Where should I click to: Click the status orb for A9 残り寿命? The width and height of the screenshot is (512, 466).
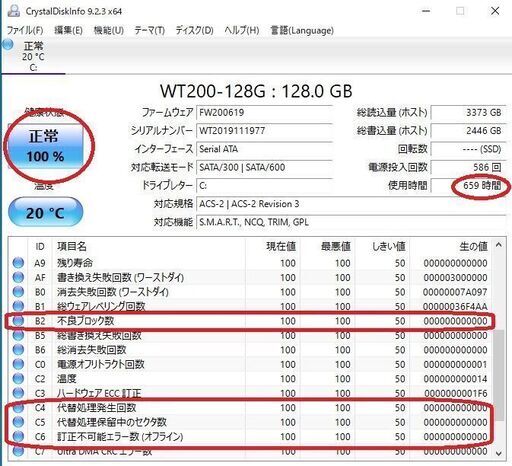tap(18, 263)
